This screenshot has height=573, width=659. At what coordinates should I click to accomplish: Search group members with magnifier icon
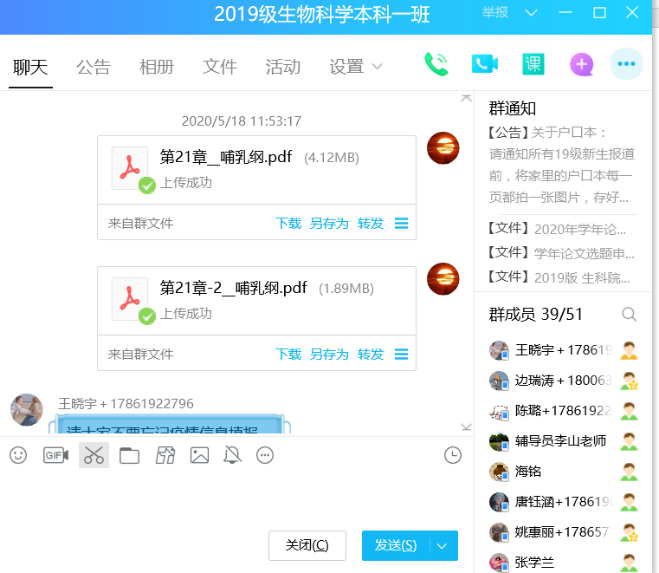(629, 314)
